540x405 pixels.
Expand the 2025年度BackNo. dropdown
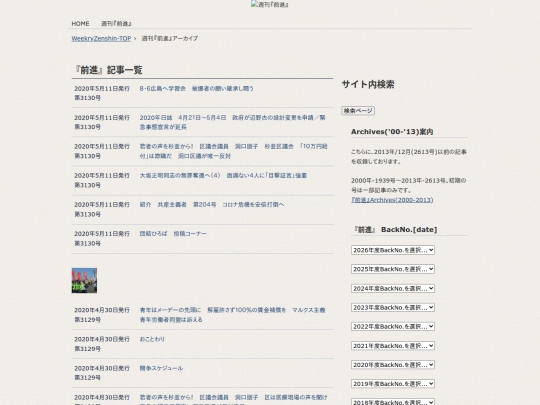[393, 269]
